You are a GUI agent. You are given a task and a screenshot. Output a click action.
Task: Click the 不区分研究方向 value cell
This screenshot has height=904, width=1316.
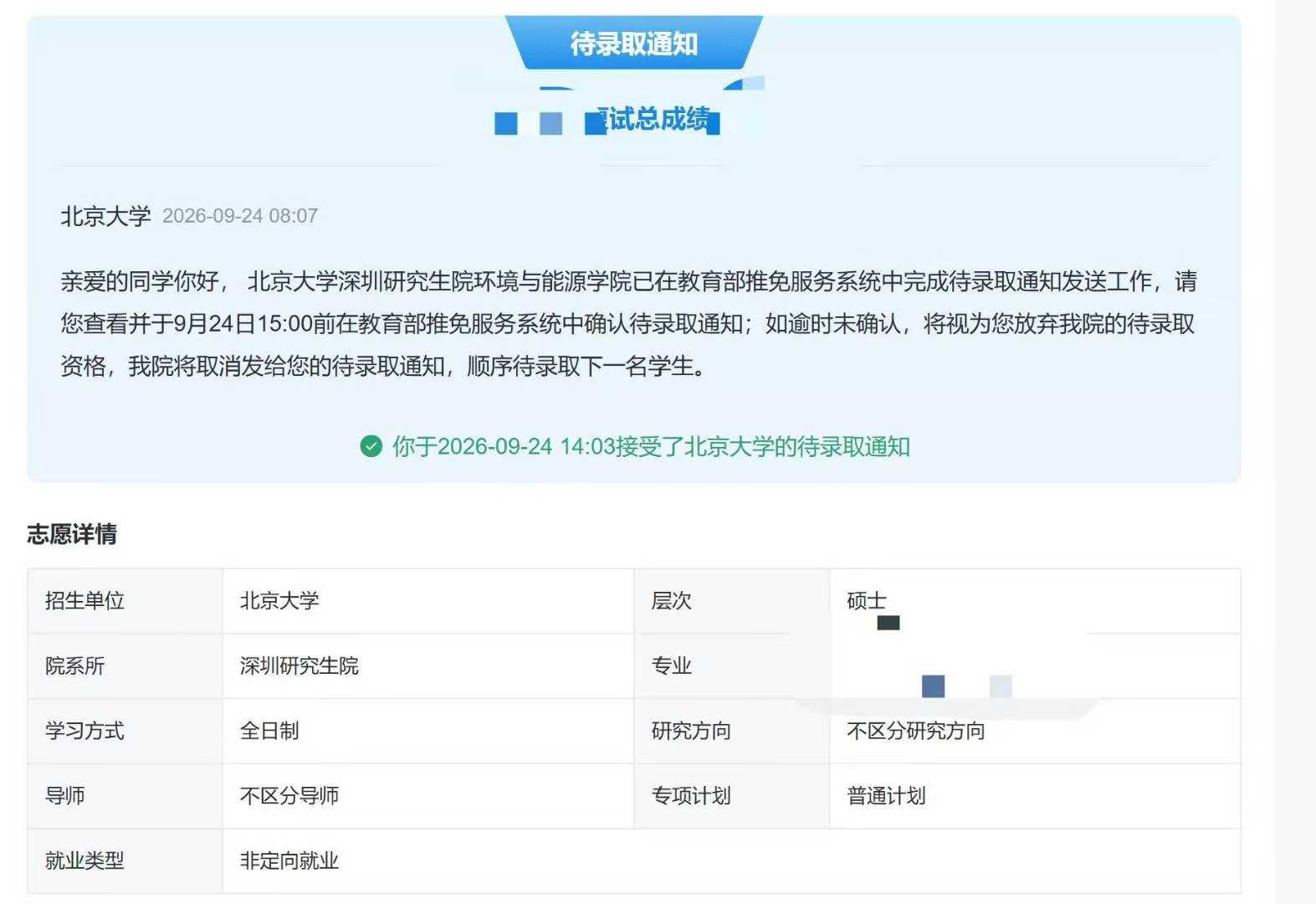click(x=1035, y=731)
